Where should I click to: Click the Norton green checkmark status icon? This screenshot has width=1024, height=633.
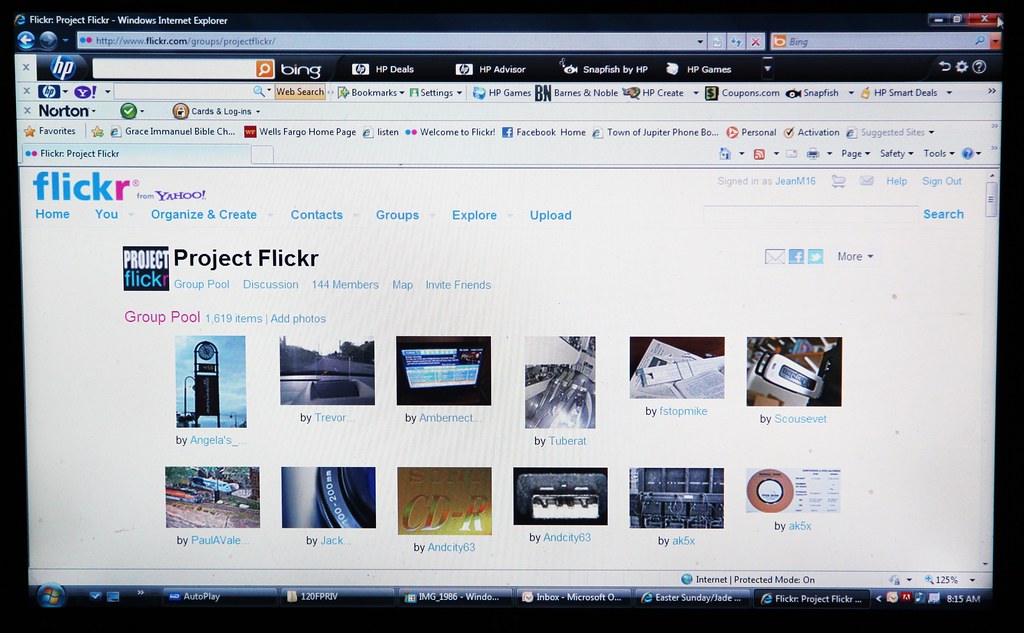pyautogui.click(x=129, y=111)
